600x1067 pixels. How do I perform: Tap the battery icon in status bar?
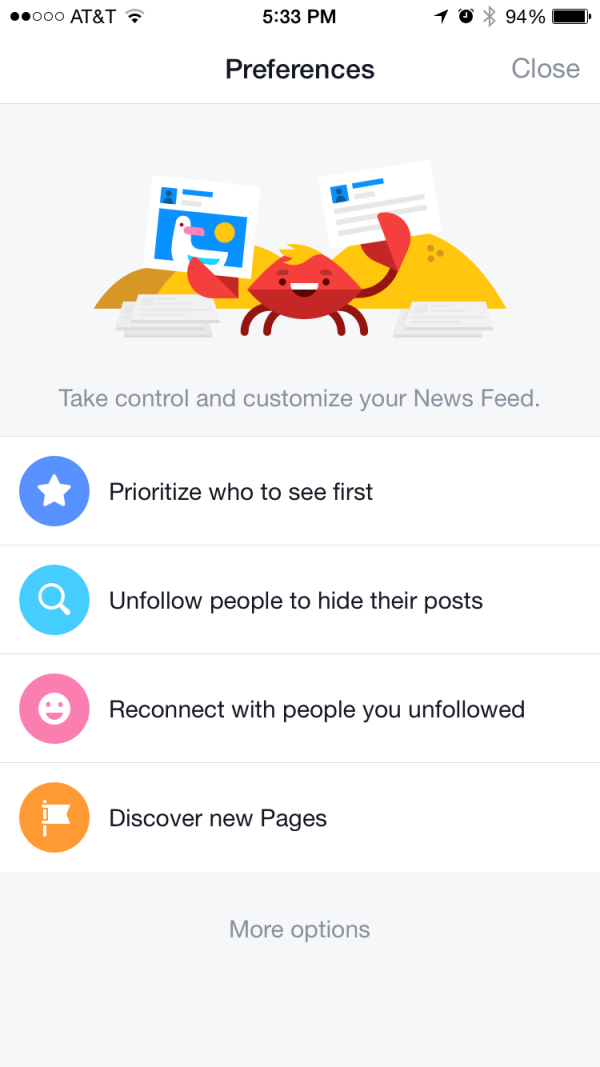point(570,17)
